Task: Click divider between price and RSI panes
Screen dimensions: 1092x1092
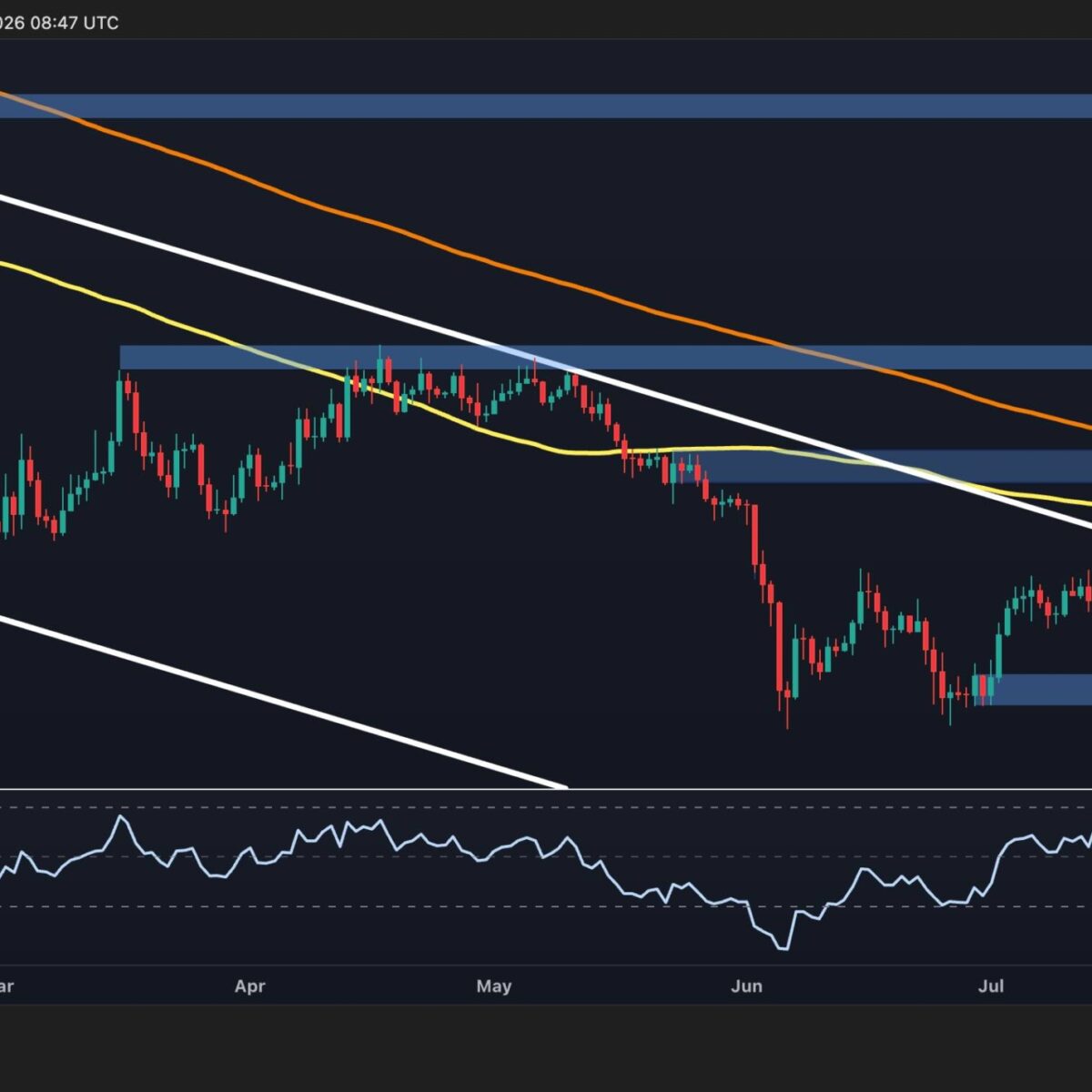Action: point(546,789)
